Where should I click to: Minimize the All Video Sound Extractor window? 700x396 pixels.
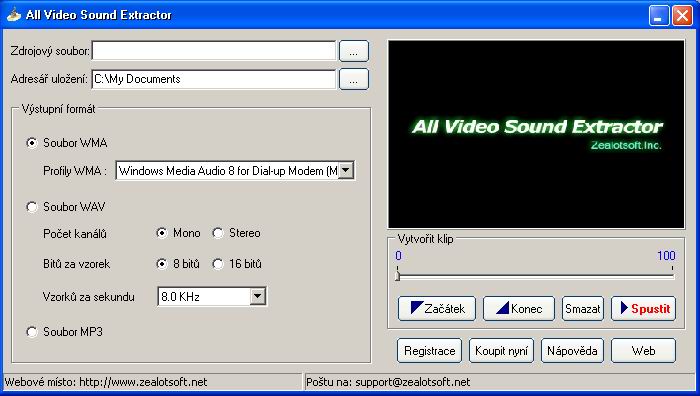(x=659, y=16)
